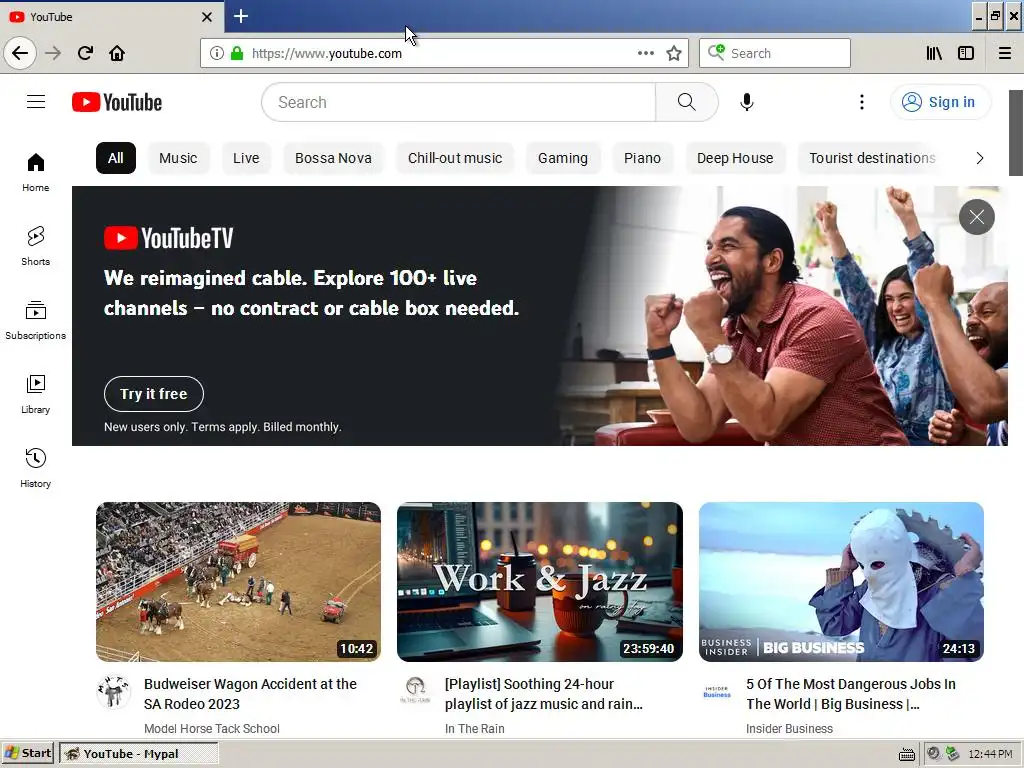Select the Deep House filter chip
This screenshot has height=768, width=1024.
(735, 158)
